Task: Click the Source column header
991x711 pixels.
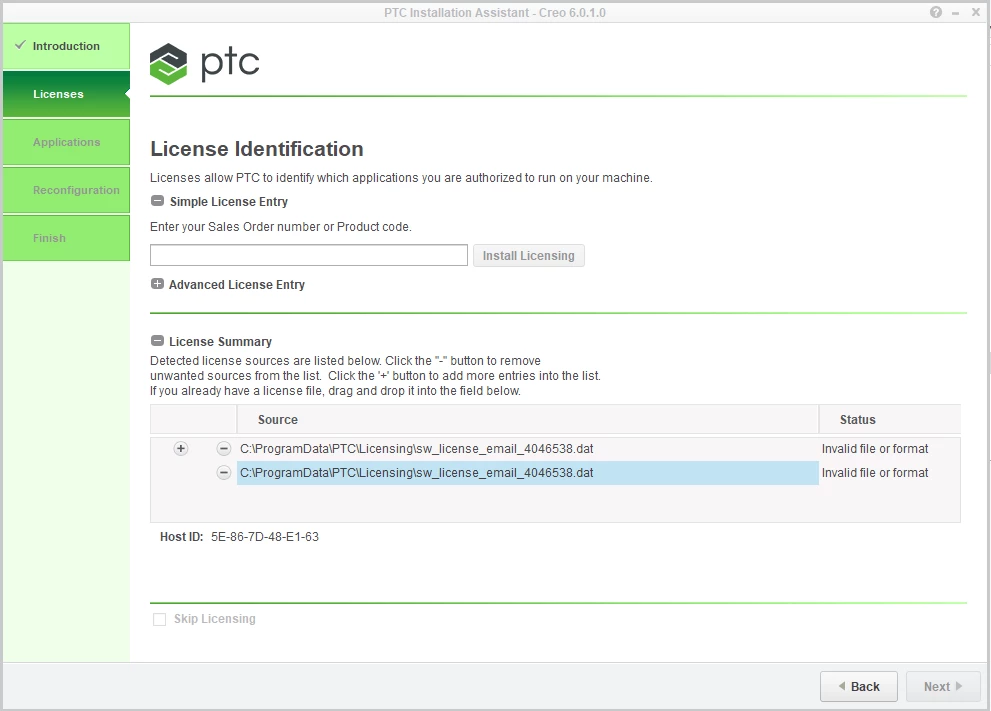Action: click(277, 419)
